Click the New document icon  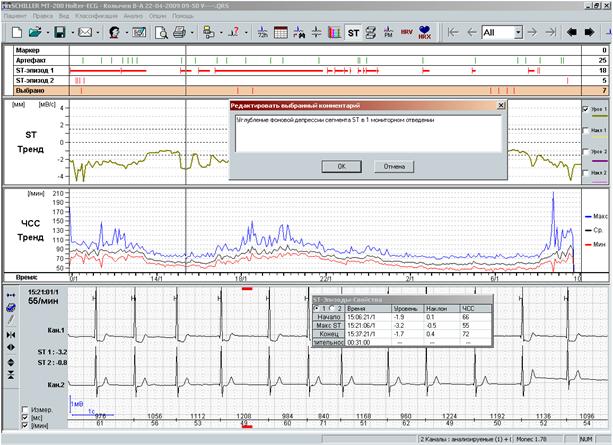17,32
